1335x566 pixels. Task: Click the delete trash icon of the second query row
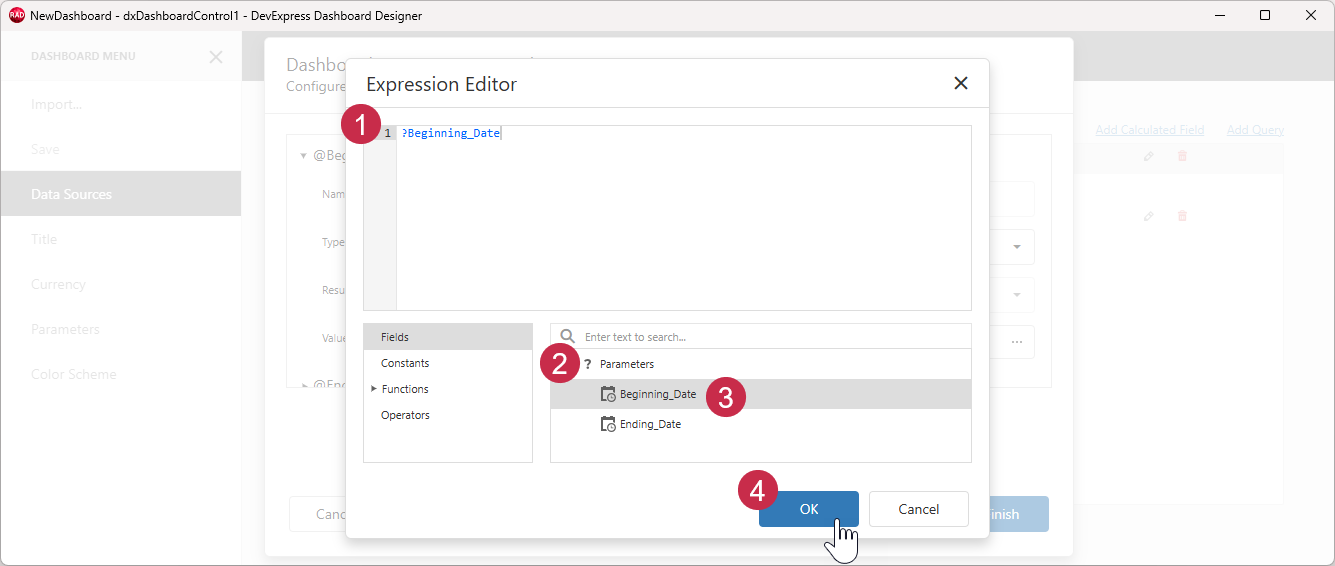[x=1182, y=216]
